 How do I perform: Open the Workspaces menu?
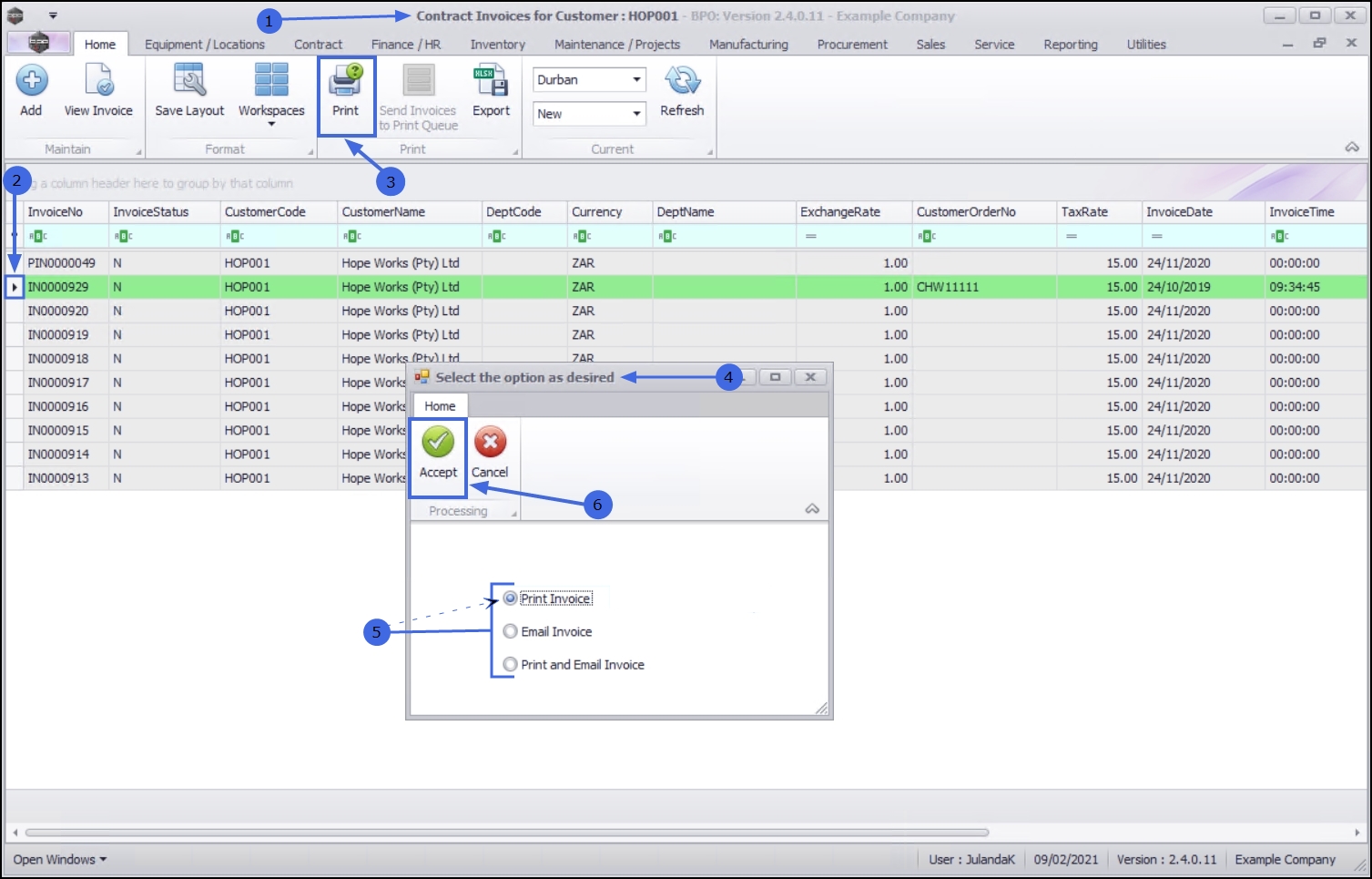271,95
